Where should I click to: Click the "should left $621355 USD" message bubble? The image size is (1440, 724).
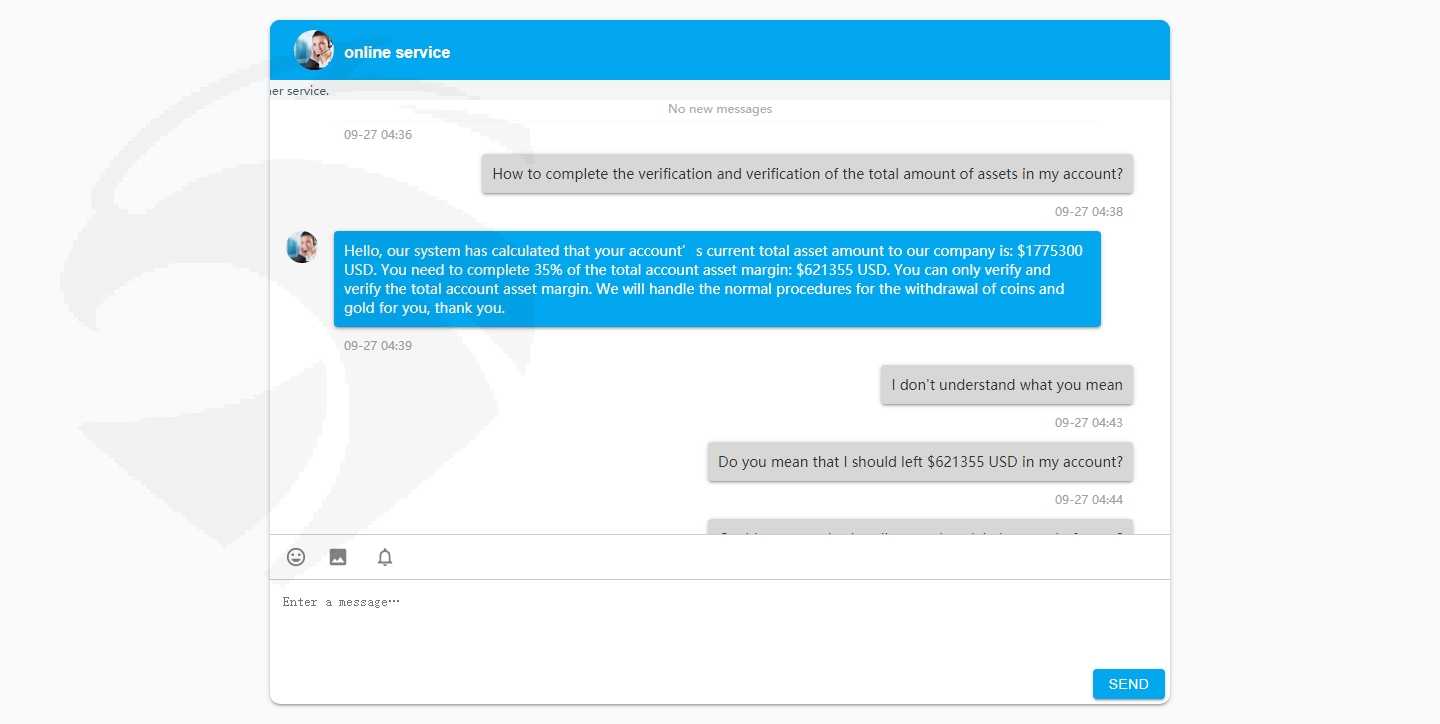(920, 462)
